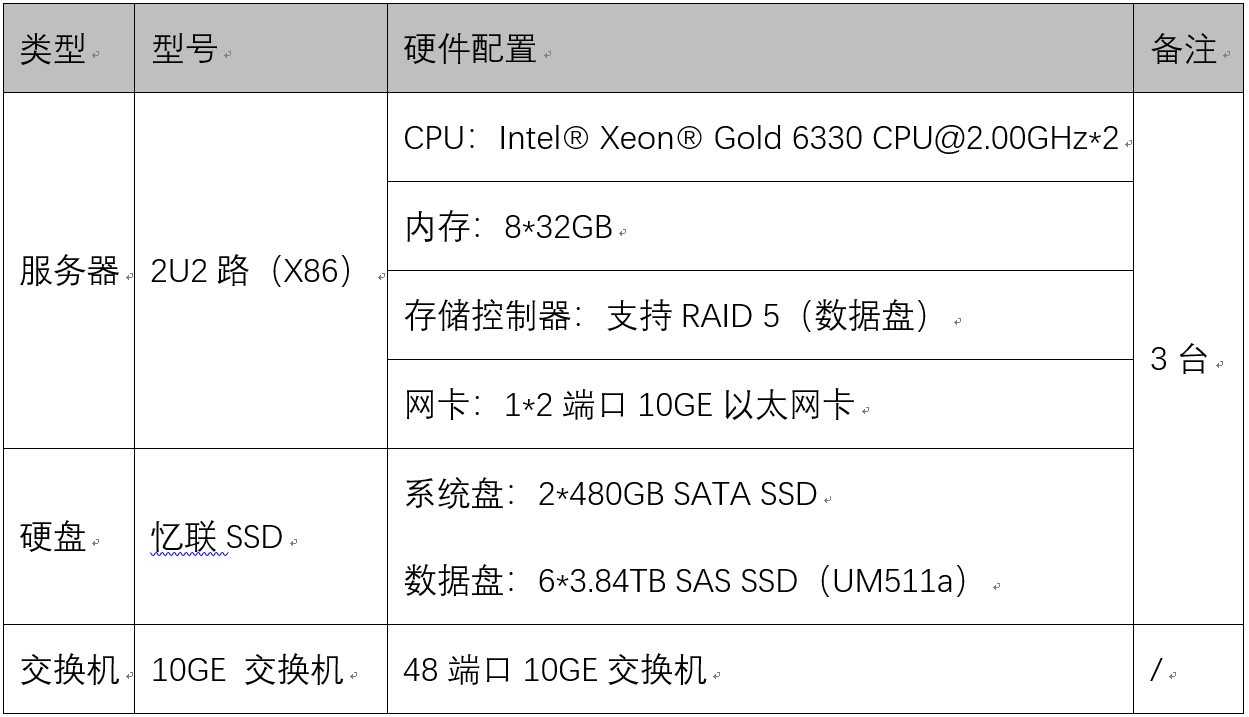Click the 备注 header cell
This screenshot has height=717, width=1249.
coord(1184,49)
